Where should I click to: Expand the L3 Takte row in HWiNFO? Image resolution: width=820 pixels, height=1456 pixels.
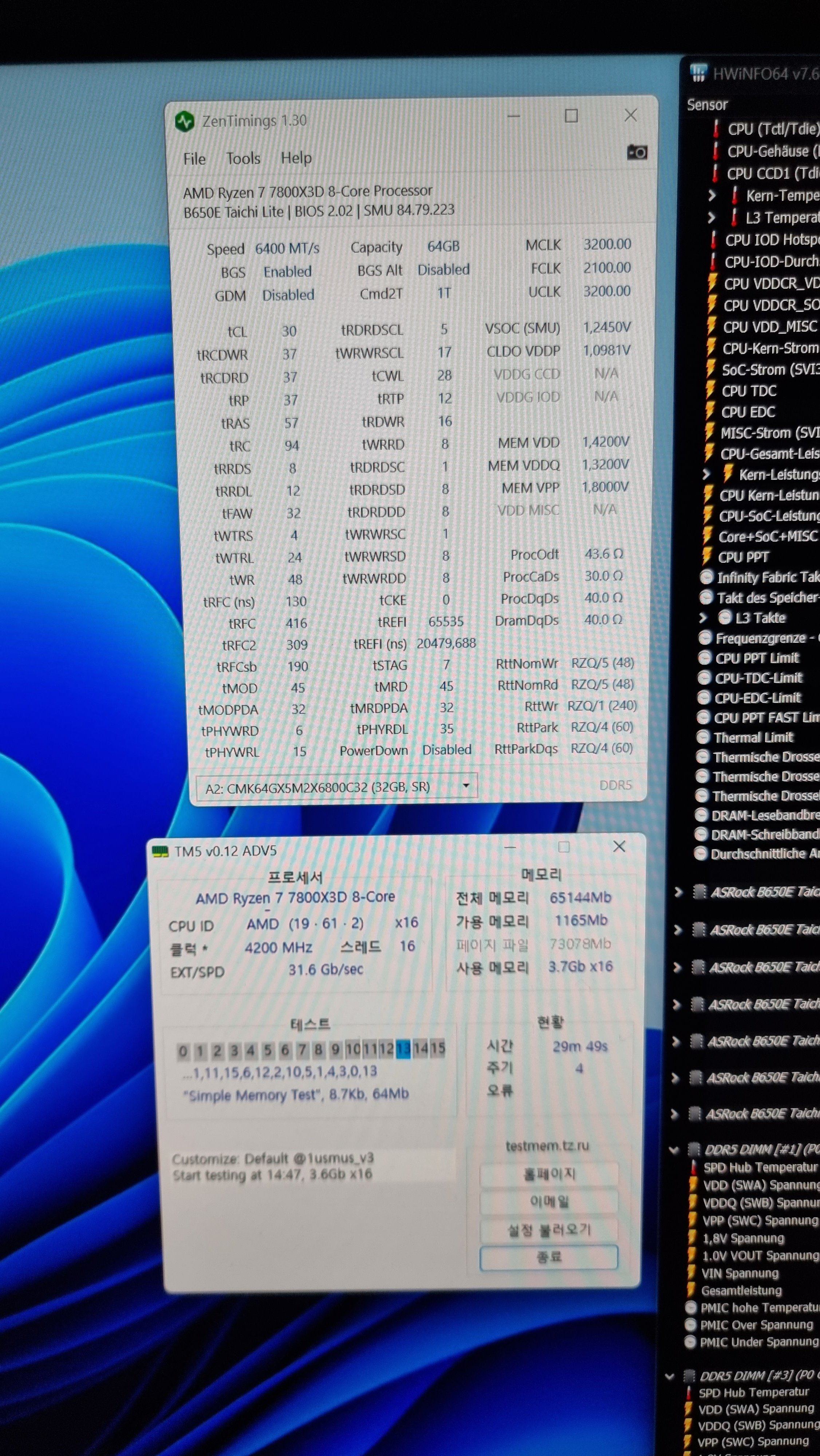(703, 618)
